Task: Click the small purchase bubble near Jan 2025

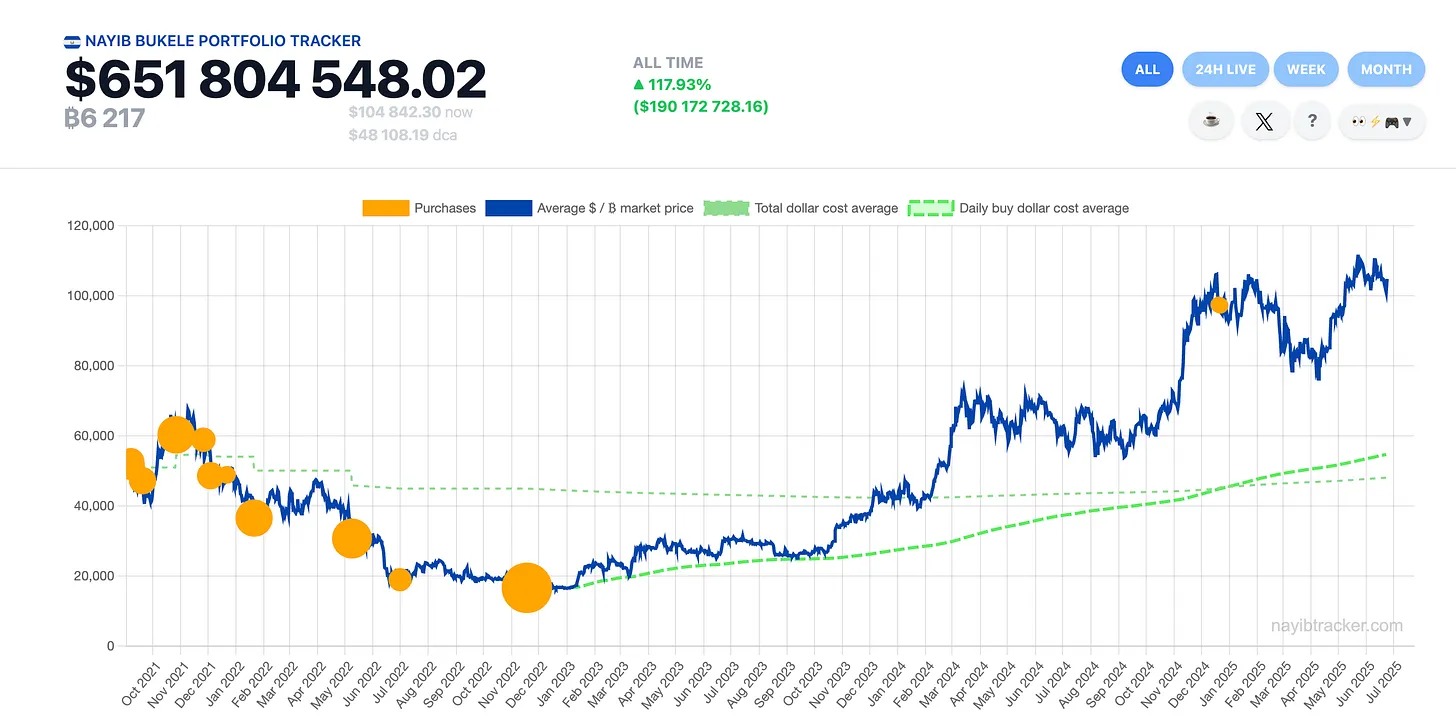Action: (x=1219, y=305)
